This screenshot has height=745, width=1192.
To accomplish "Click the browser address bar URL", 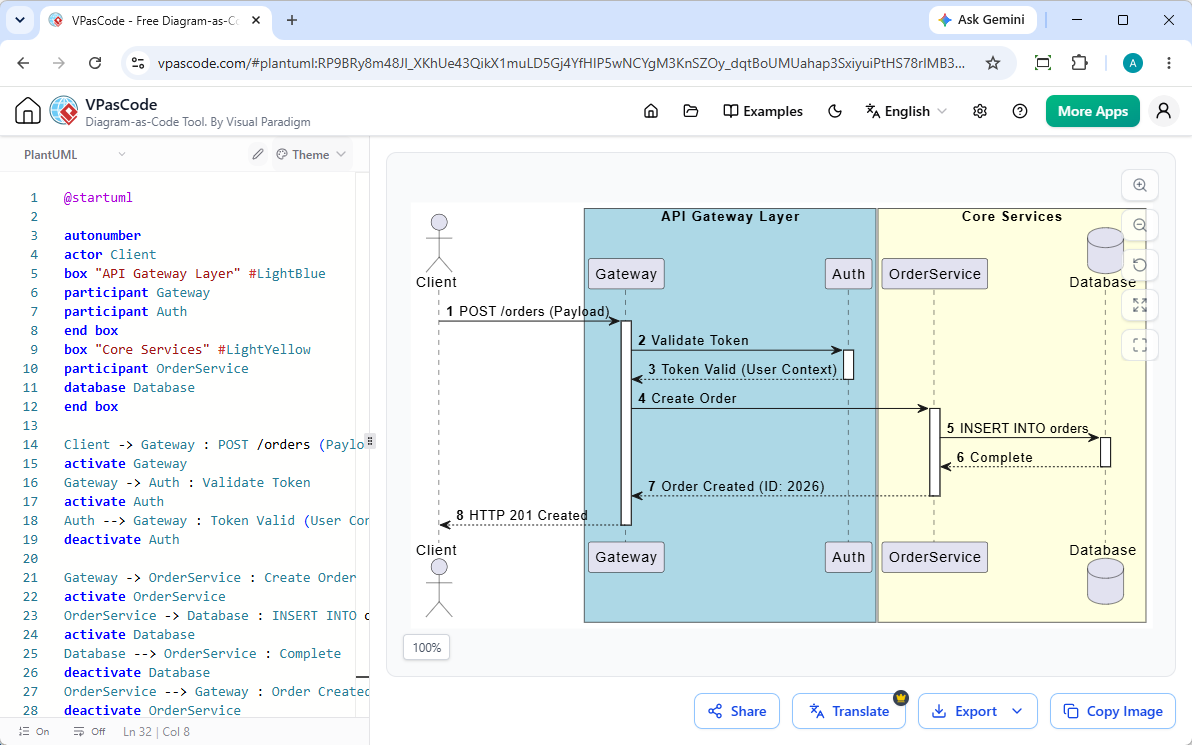I will 561,63.
